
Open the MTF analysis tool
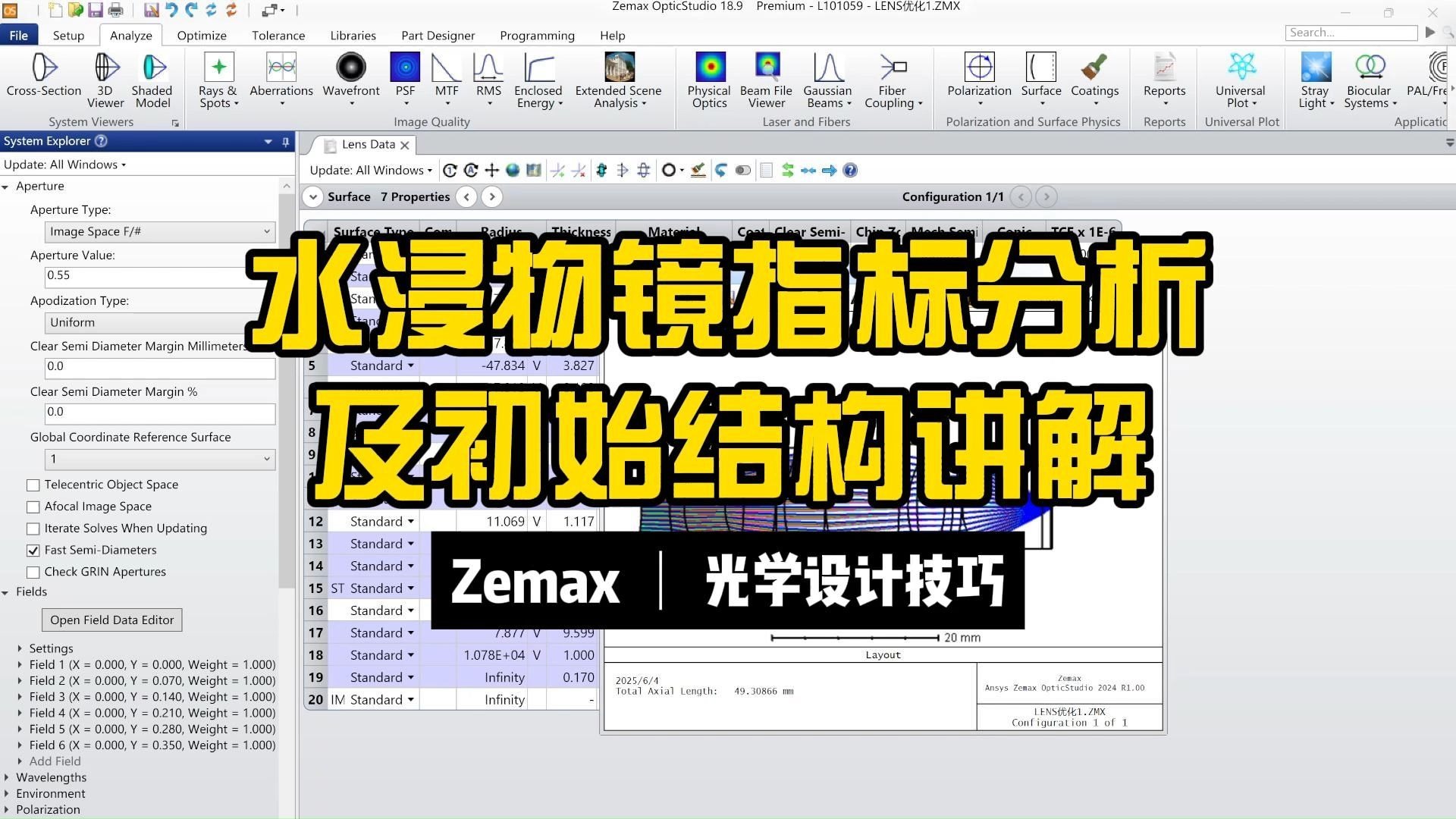pos(447,76)
